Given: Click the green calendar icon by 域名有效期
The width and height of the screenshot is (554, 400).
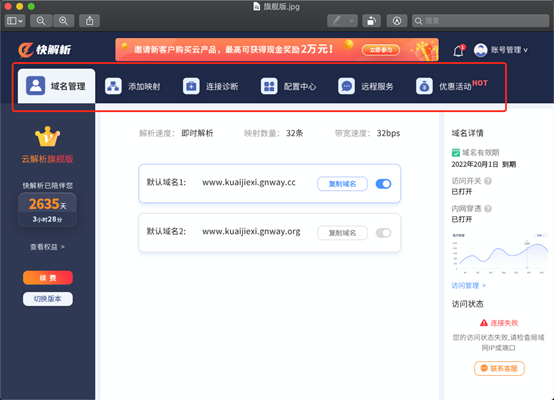Looking at the screenshot, I should pos(456,153).
